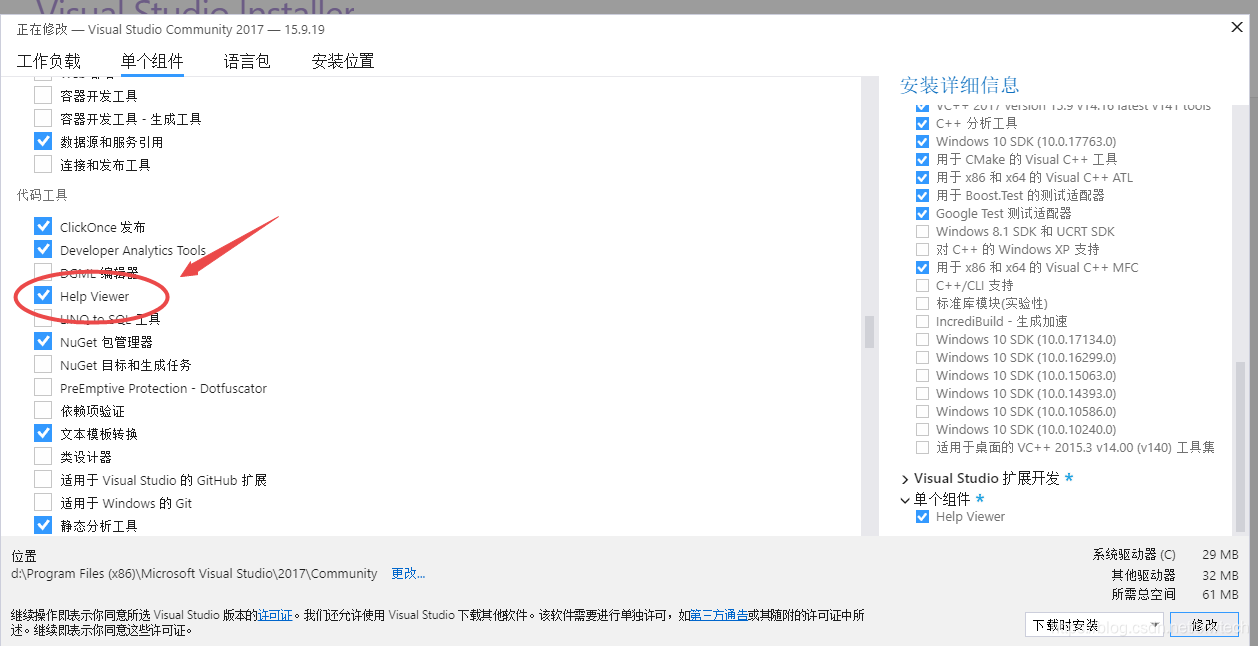Check the C++/CLI 支持 checkbox
The width and height of the screenshot is (1258, 646).
click(x=922, y=285)
